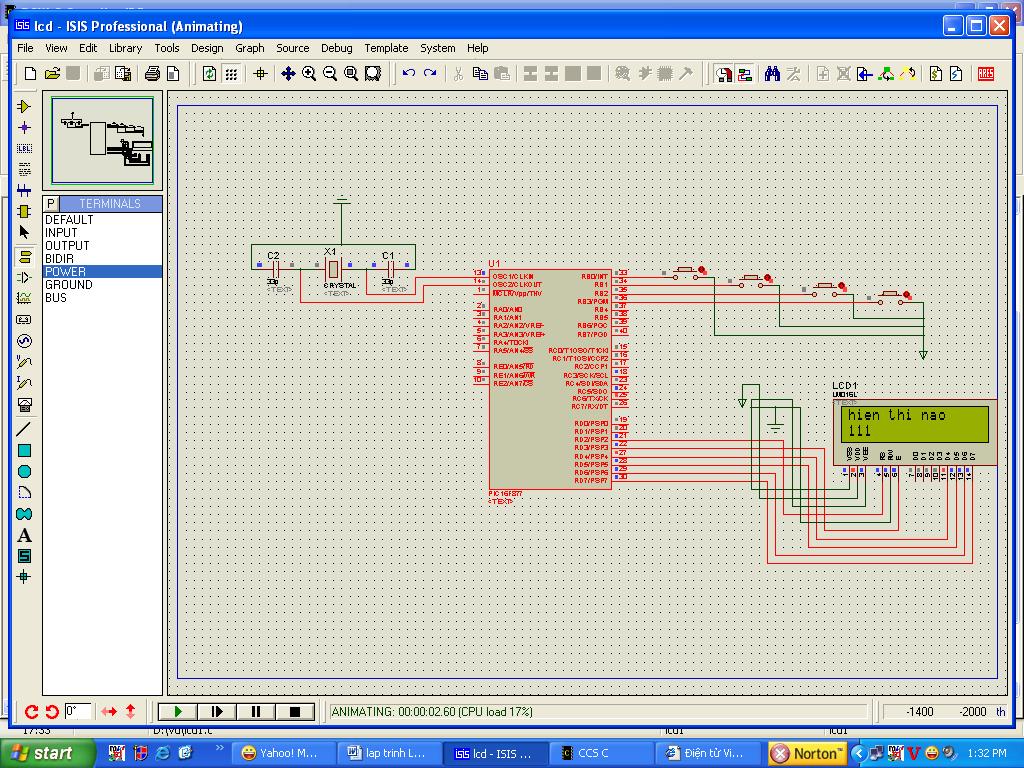Toggle the grid display button
This screenshot has height=768, width=1024.
tap(231, 73)
